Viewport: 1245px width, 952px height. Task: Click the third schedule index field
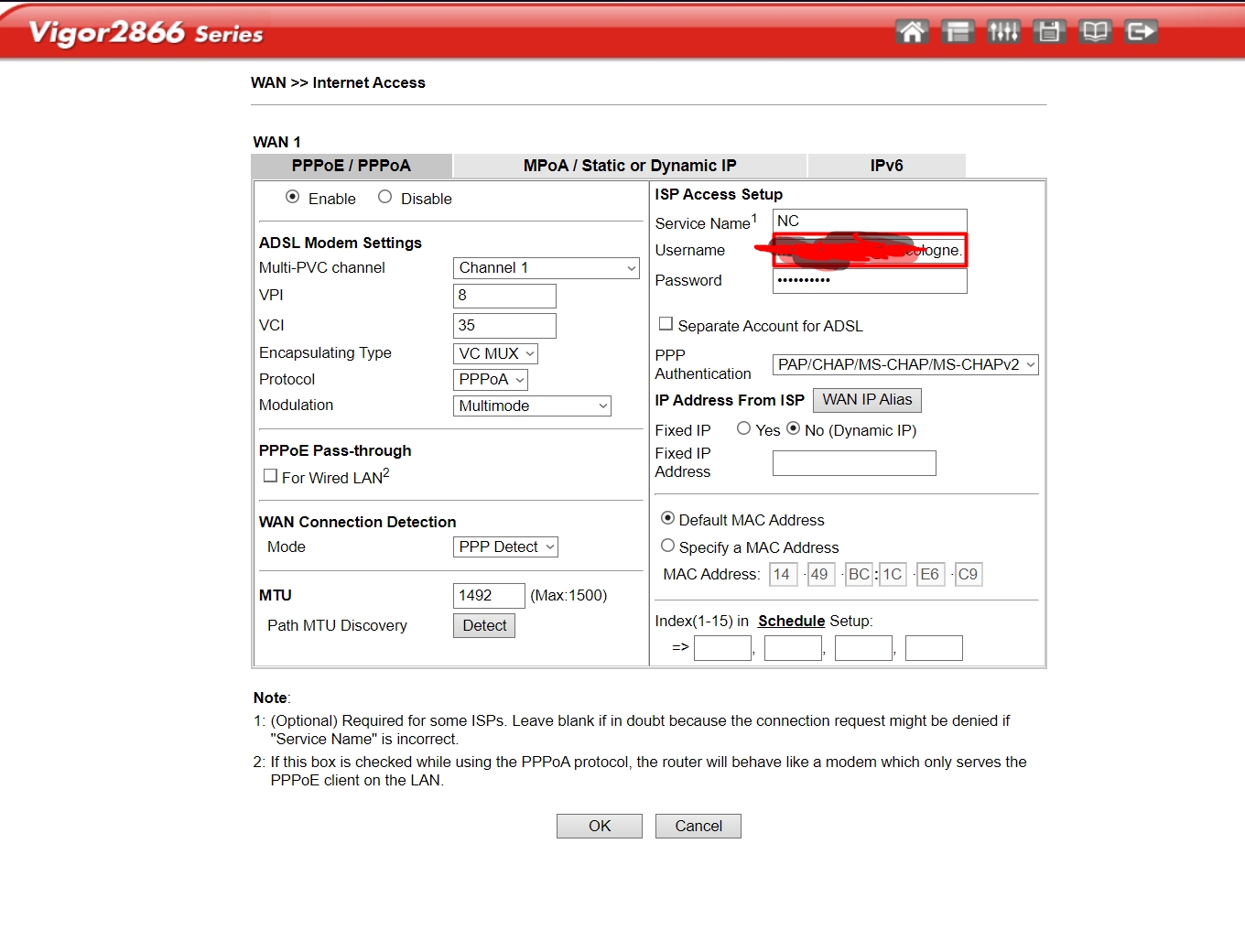pyautogui.click(x=863, y=648)
